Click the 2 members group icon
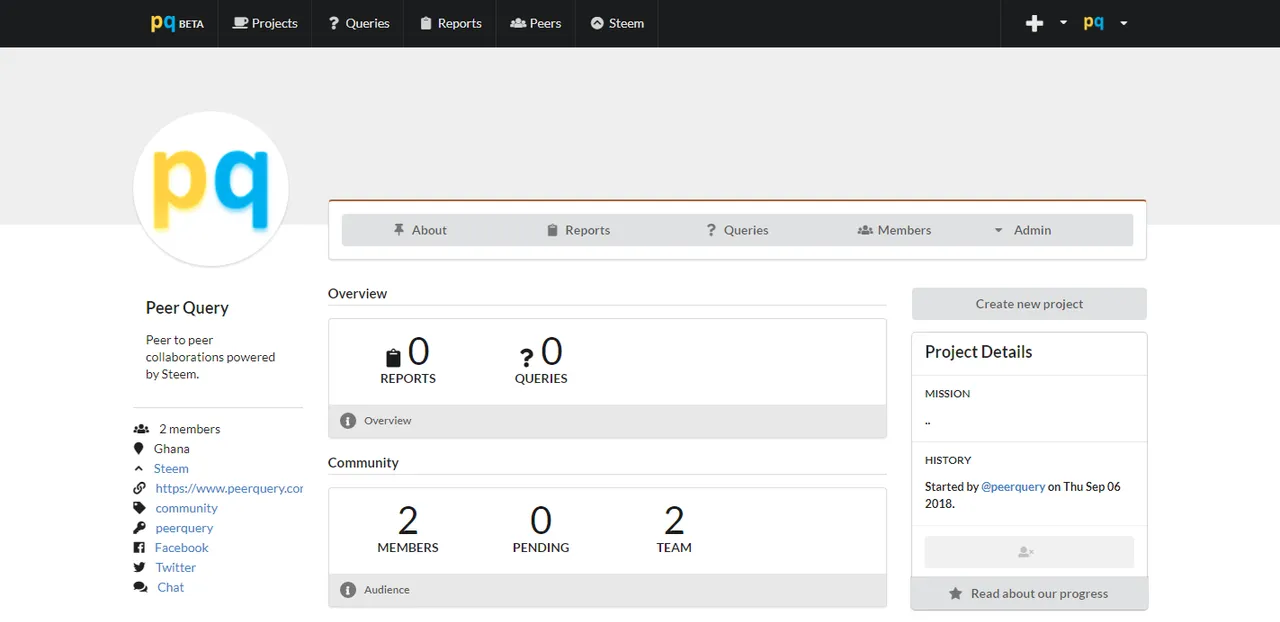1280x622 pixels. [141, 429]
